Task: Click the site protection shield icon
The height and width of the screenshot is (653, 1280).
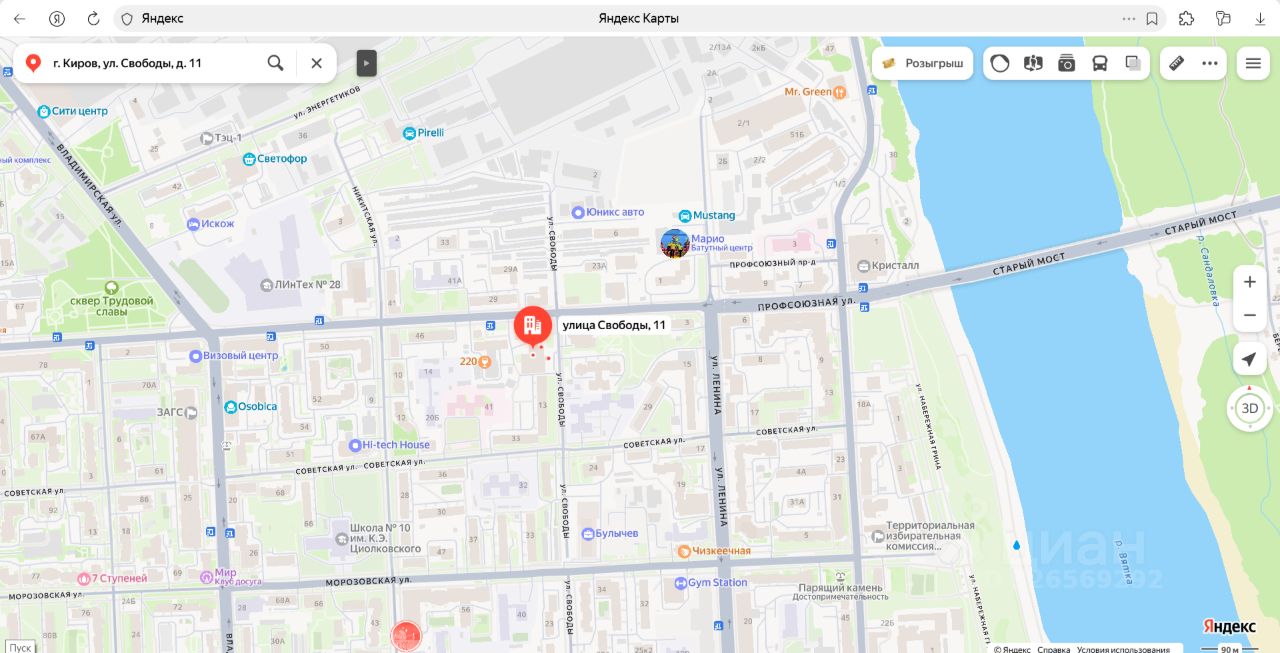Action: (126, 18)
